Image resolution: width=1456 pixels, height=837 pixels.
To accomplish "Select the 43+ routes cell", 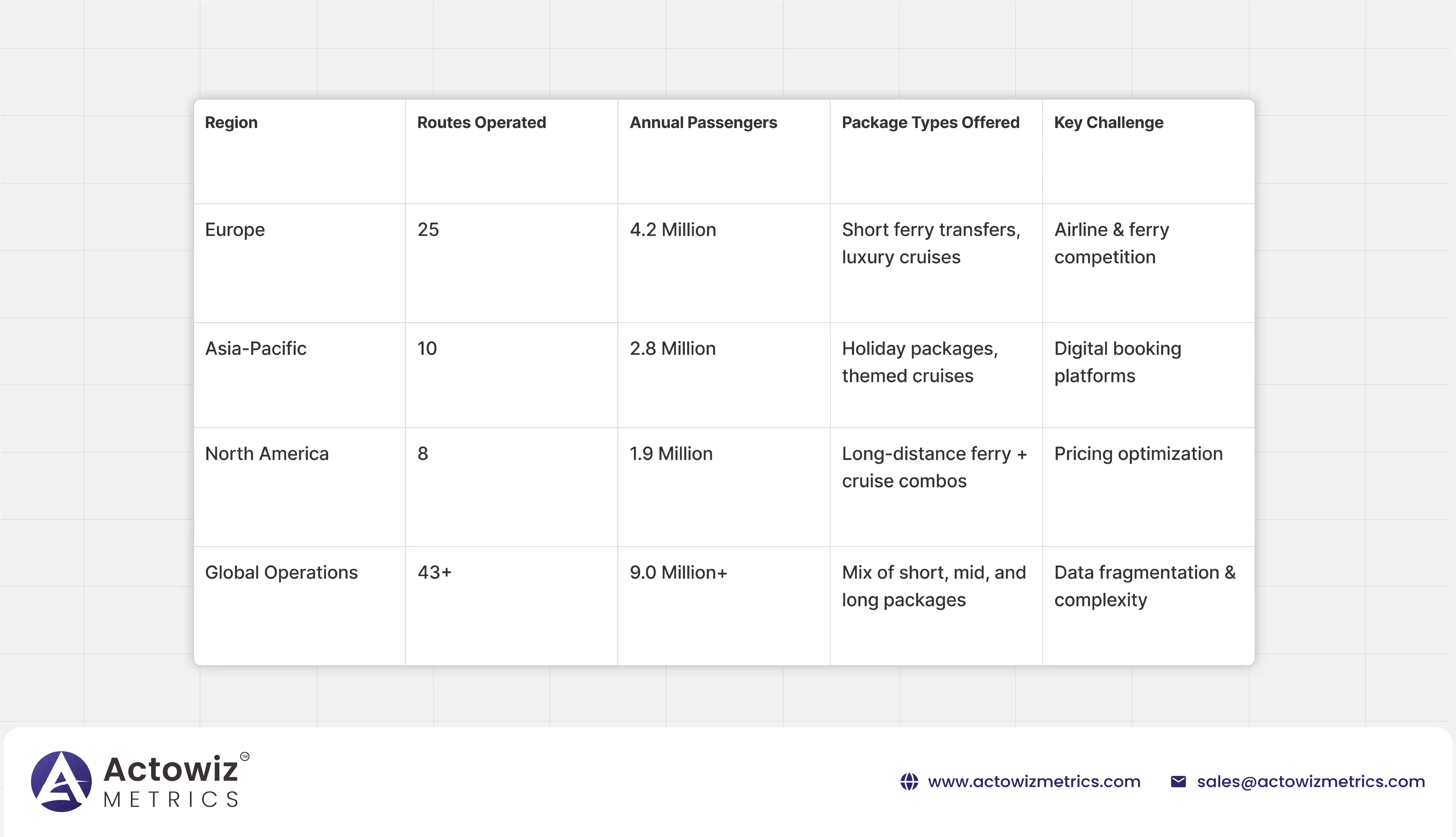I will click(435, 573).
